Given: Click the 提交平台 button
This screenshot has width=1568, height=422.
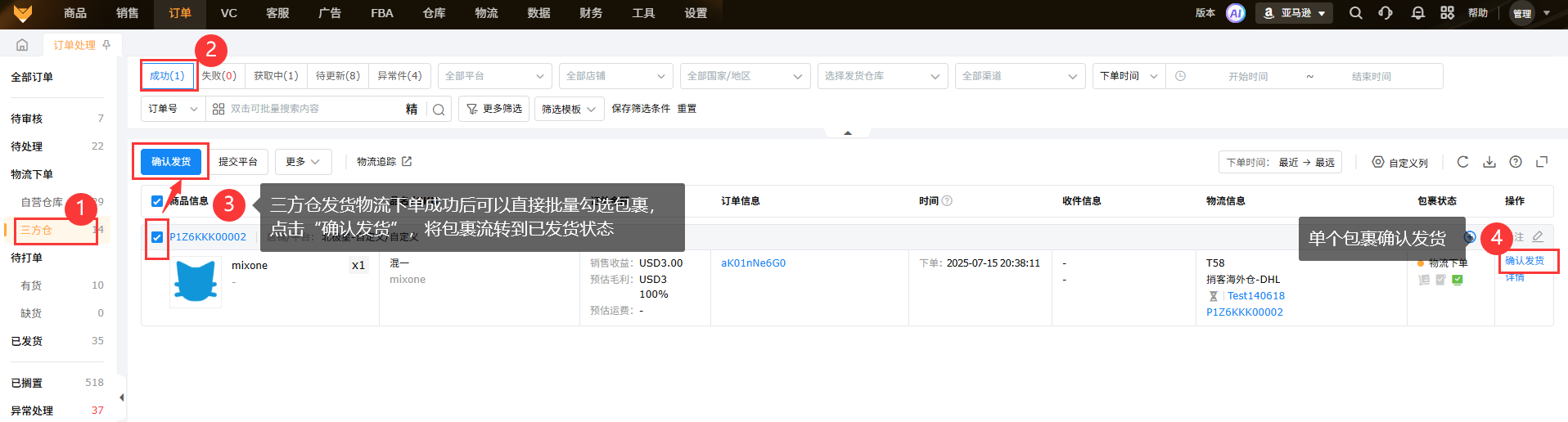Looking at the screenshot, I should 238,162.
